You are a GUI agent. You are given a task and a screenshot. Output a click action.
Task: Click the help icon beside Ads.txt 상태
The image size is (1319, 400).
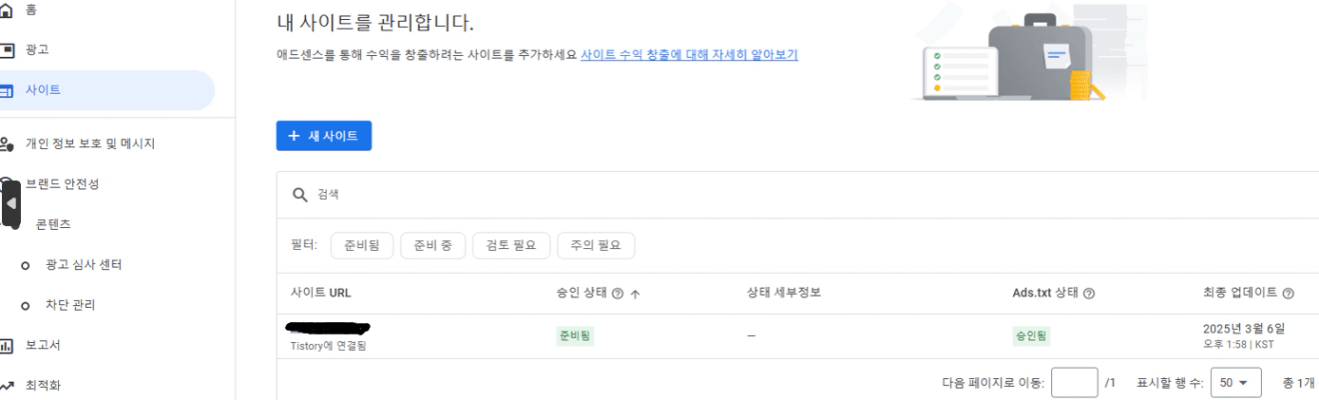pos(1087,294)
